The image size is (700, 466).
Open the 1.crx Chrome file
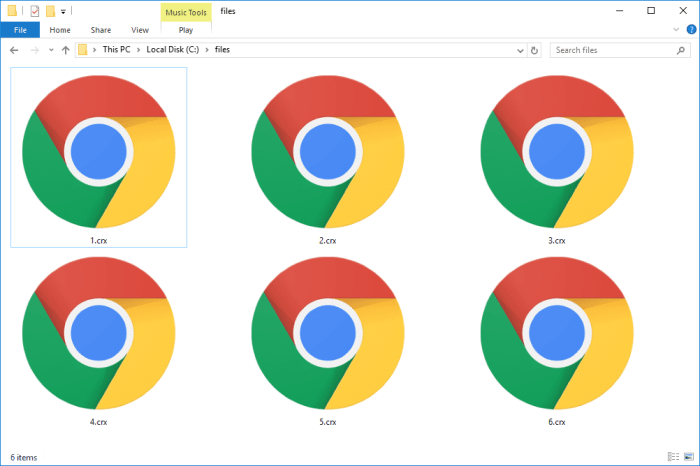click(x=98, y=152)
